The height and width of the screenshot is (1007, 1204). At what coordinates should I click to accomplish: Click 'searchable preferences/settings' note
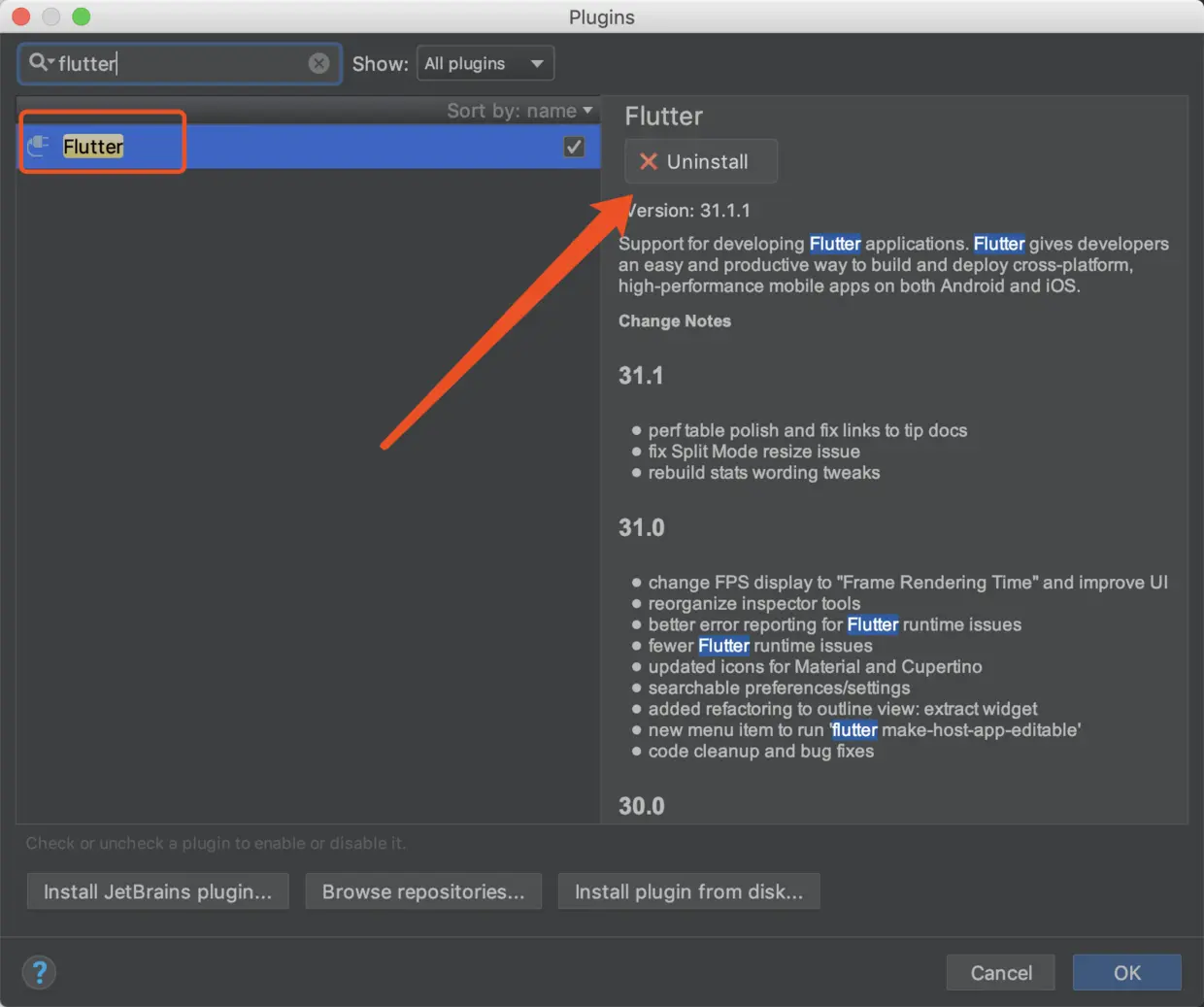(780, 688)
